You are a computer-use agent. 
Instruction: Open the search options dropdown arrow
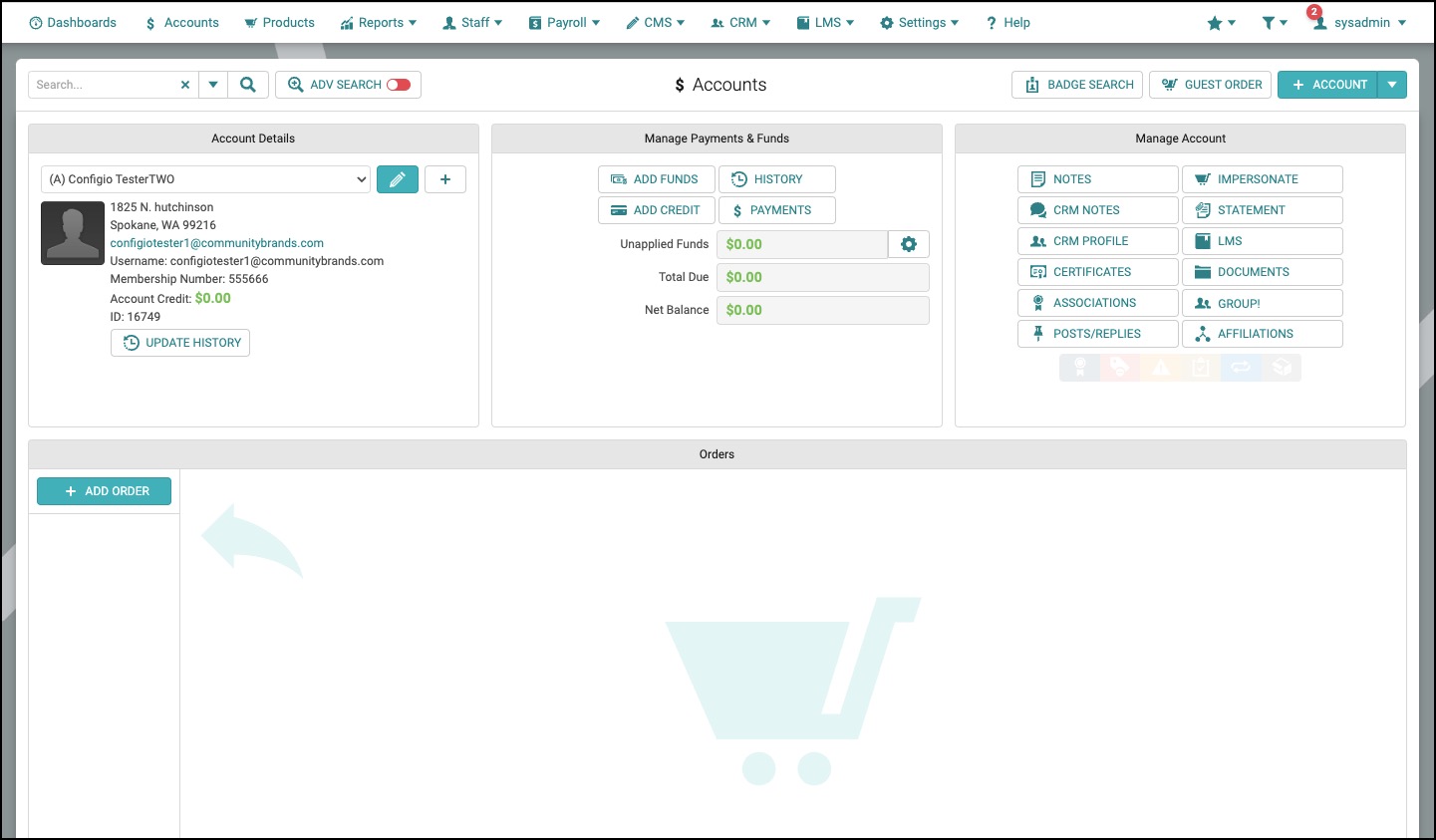pyautogui.click(x=213, y=85)
